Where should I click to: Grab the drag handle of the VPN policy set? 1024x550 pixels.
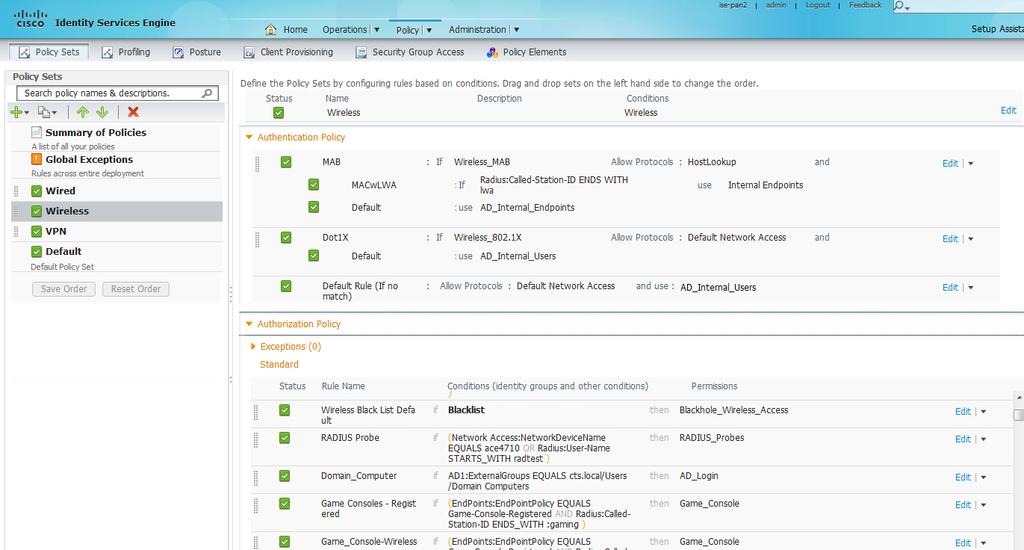click(16, 232)
